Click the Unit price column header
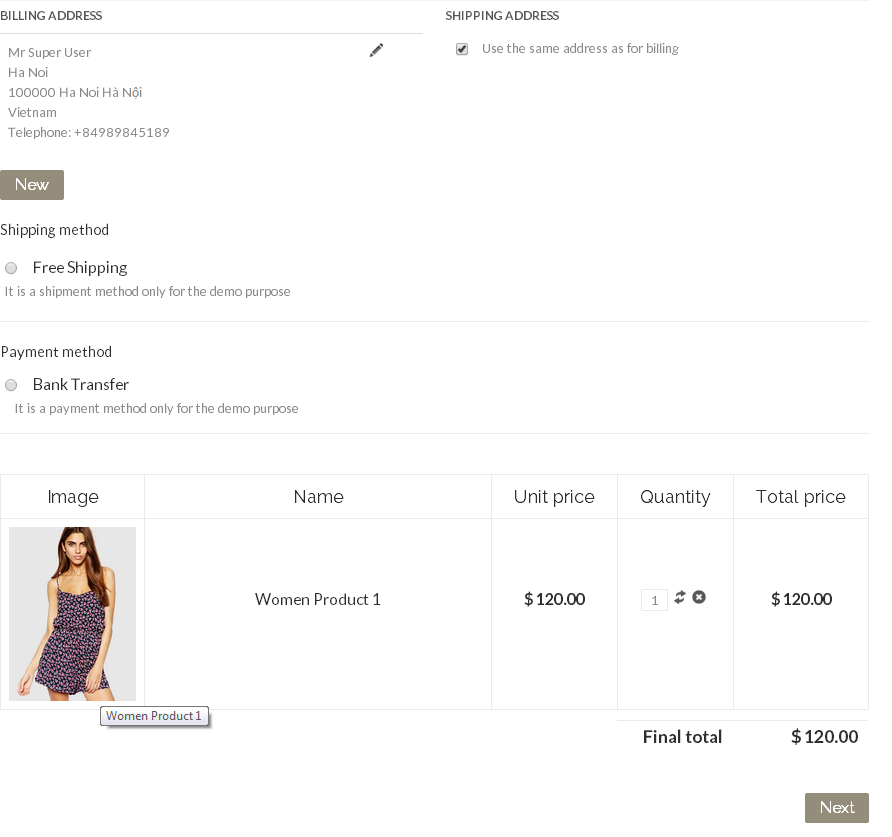The height and width of the screenshot is (837, 892). coord(554,497)
